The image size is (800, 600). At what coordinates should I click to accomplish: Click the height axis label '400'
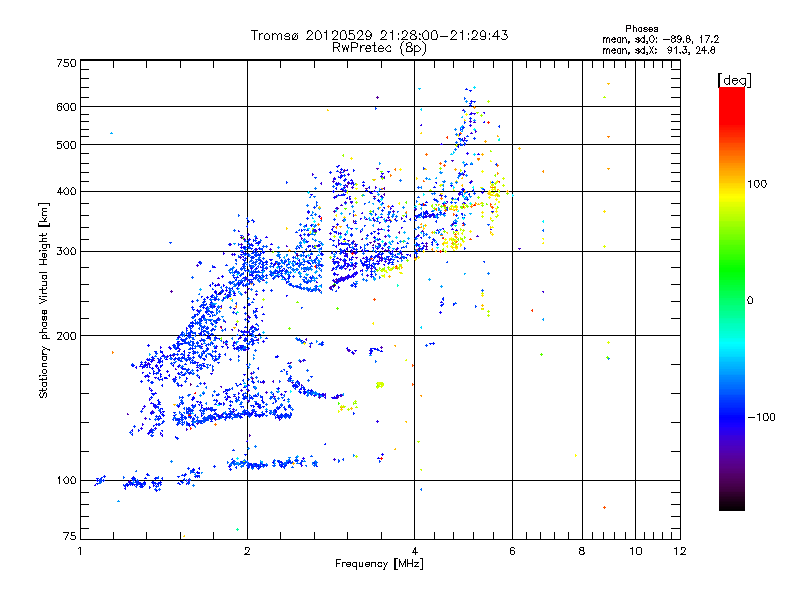tap(67, 192)
